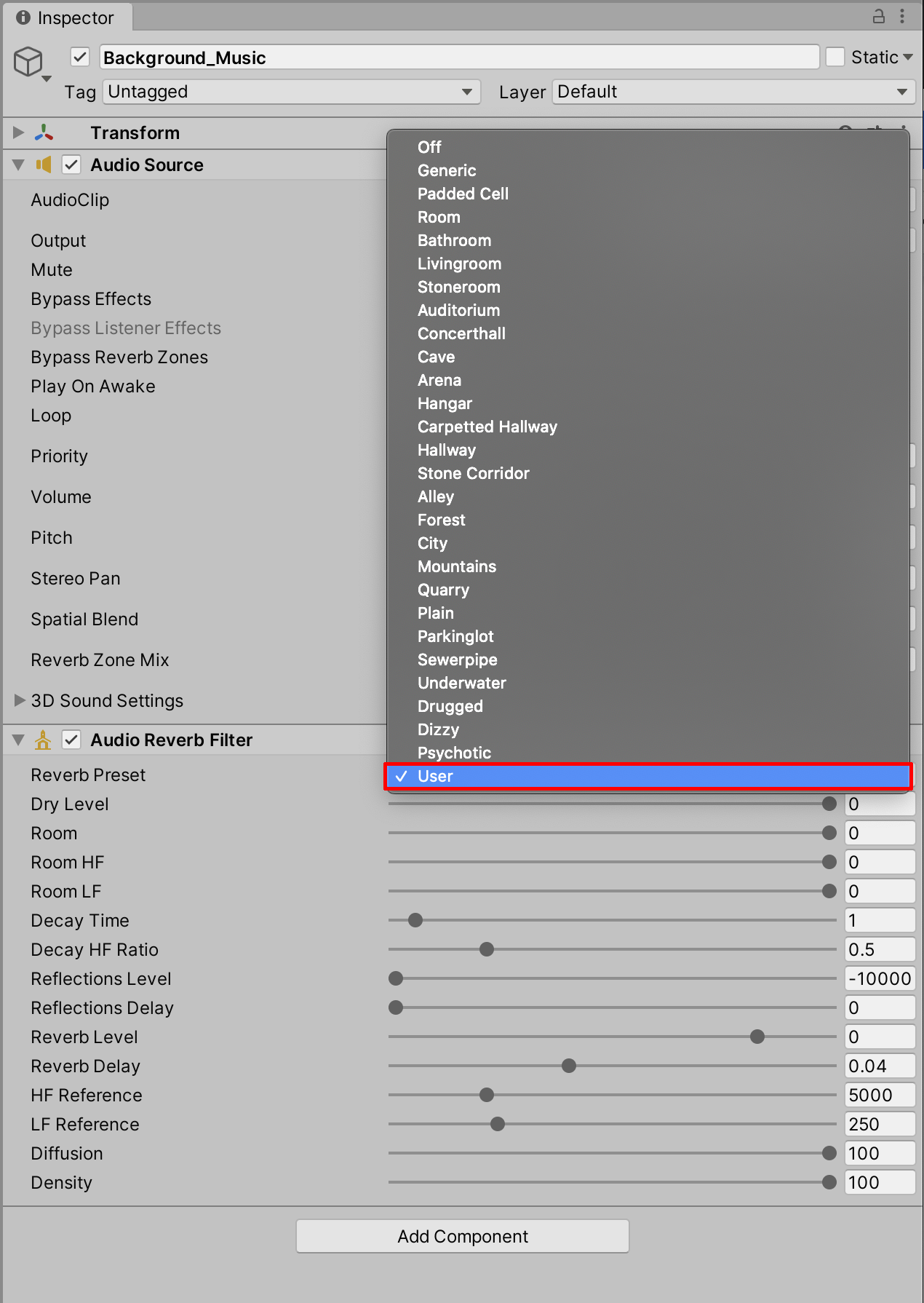The image size is (924, 1303).
Task: Choose Underwater from the preset list
Action: click(461, 683)
